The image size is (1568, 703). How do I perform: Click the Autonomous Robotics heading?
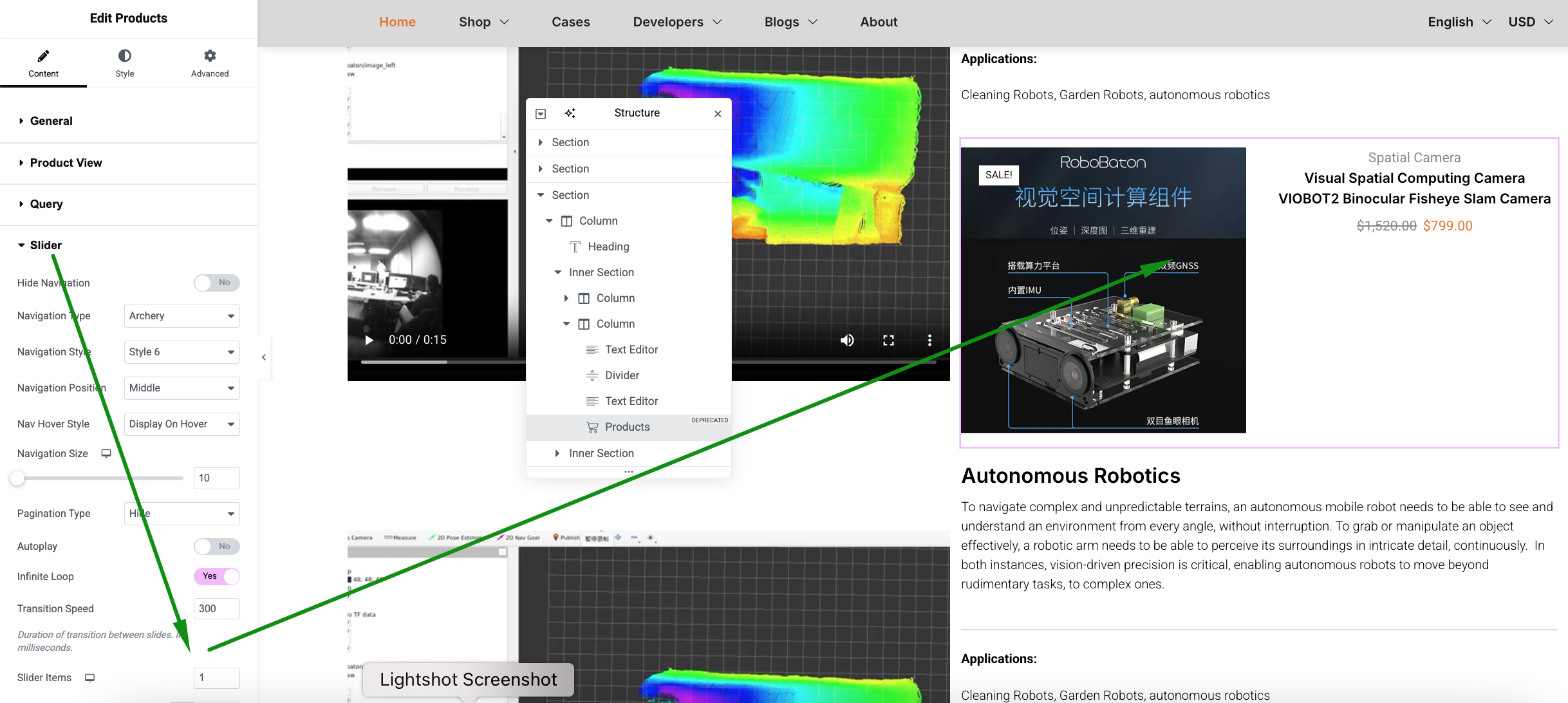pyautogui.click(x=1070, y=476)
